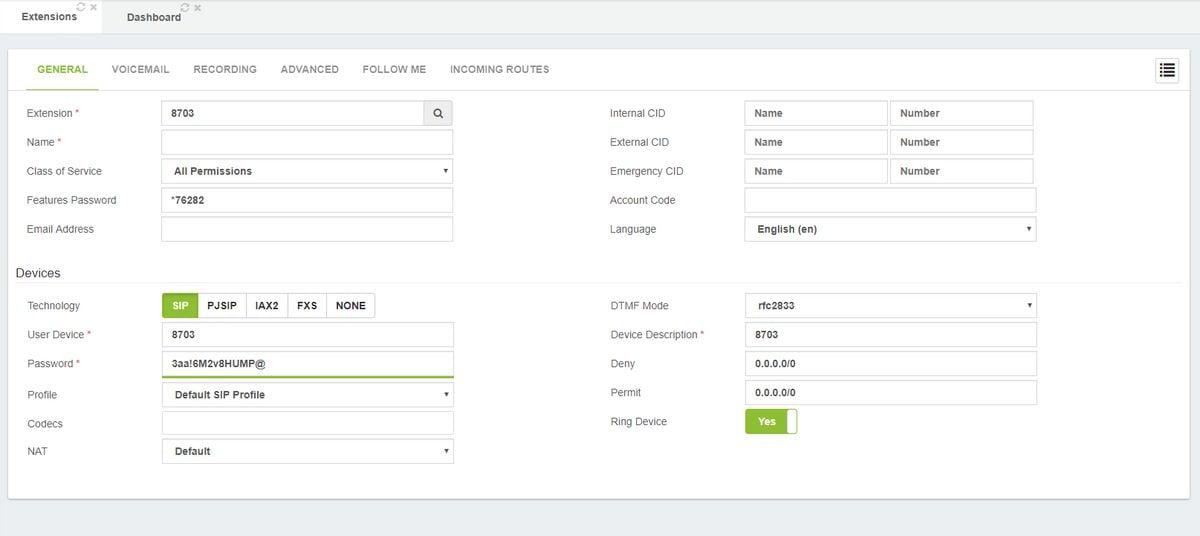
Task: Click the Codecs field
Action: (x=308, y=423)
